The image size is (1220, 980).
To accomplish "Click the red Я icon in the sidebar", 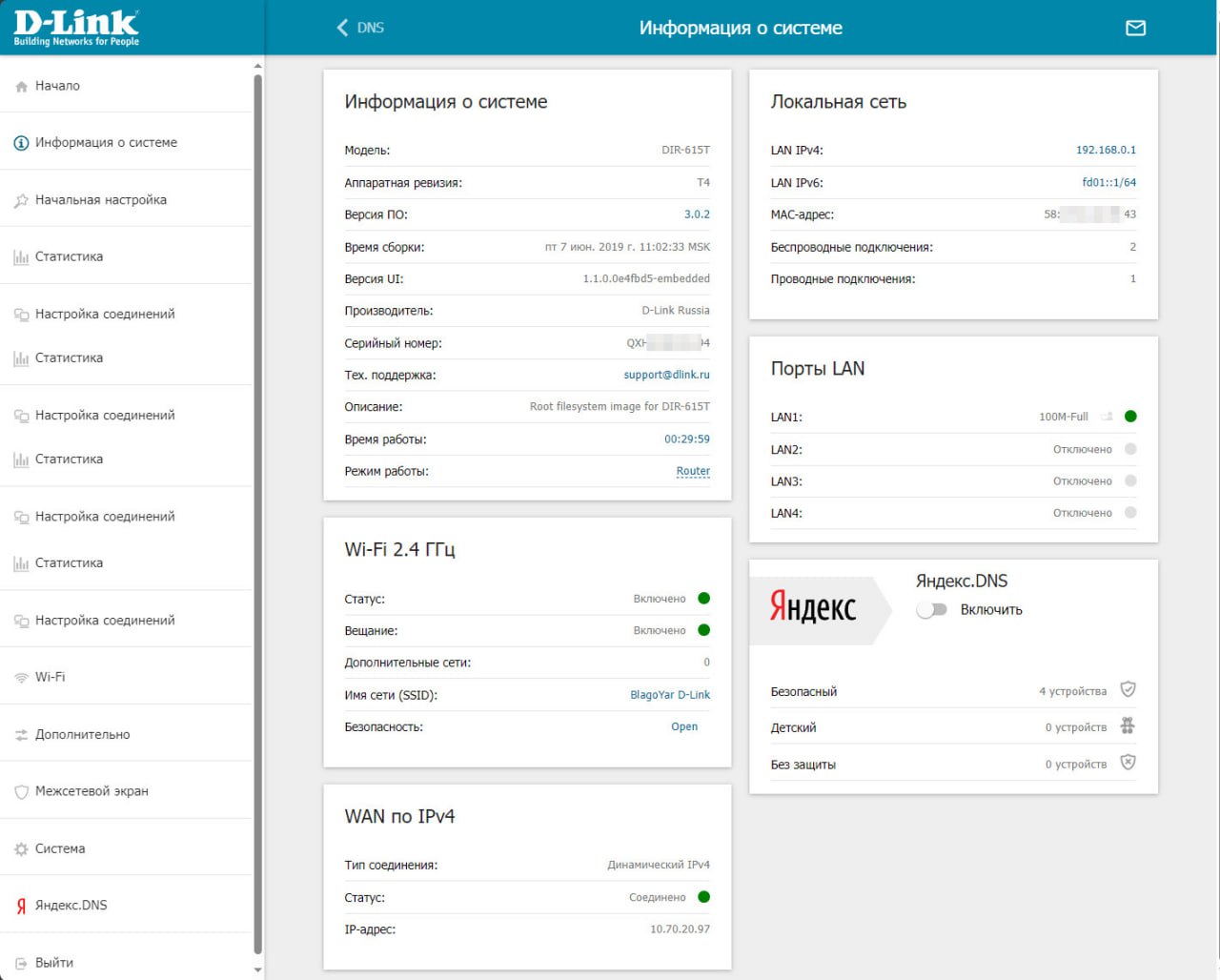I will (x=21, y=906).
